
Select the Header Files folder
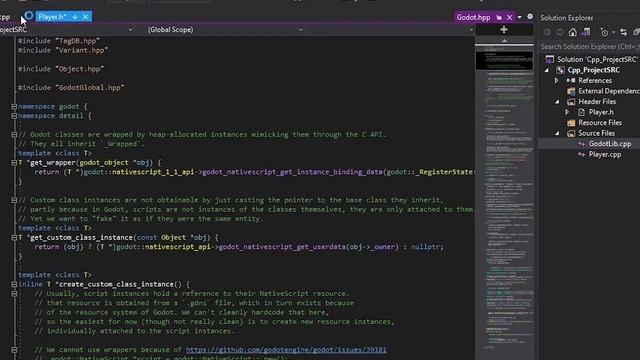(x=597, y=102)
